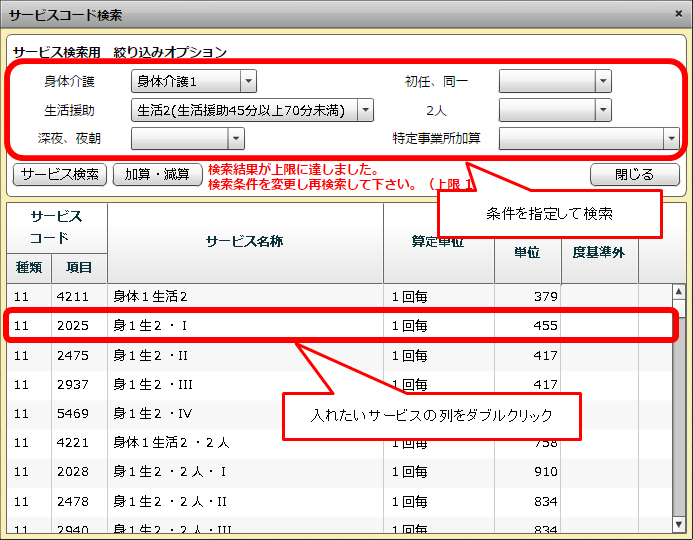Click the 加算・減算 button
This screenshot has width=693, height=540.
[x=158, y=174]
